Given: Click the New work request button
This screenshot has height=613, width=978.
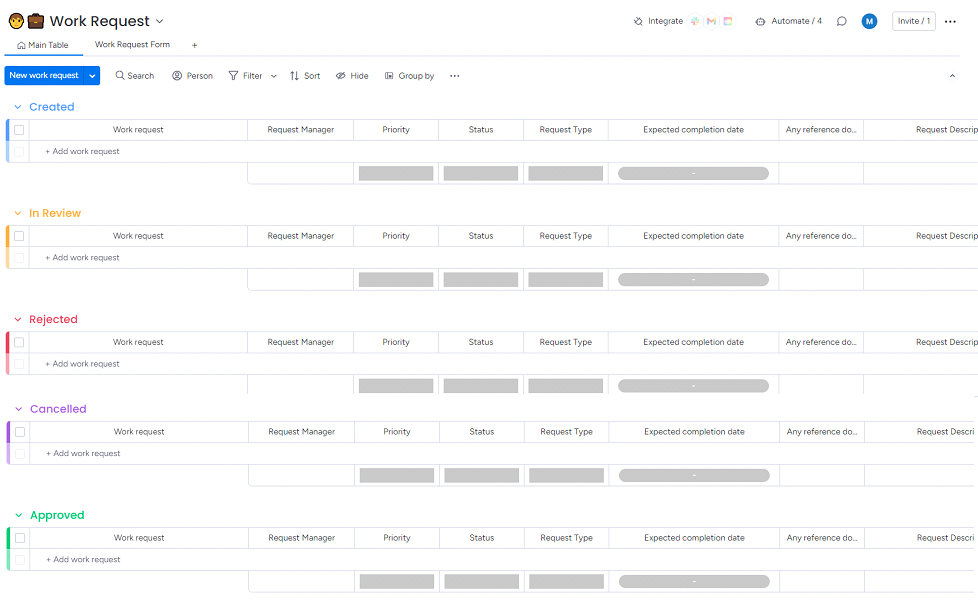Looking at the screenshot, I should [44, 75].
